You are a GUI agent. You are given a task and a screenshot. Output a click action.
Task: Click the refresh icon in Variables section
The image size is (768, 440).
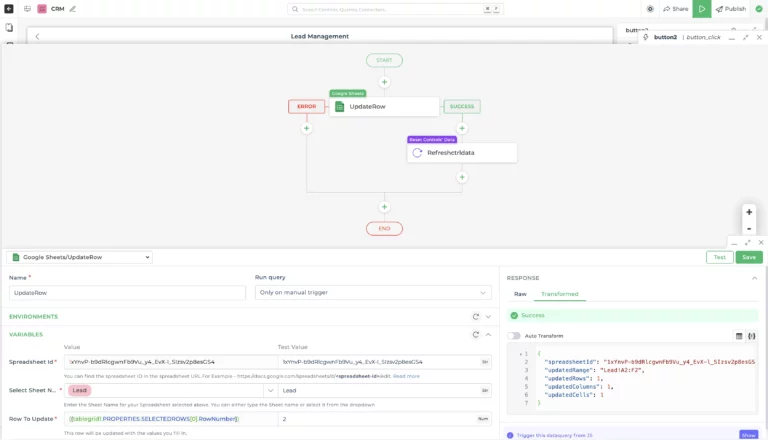tap(476, 334)
